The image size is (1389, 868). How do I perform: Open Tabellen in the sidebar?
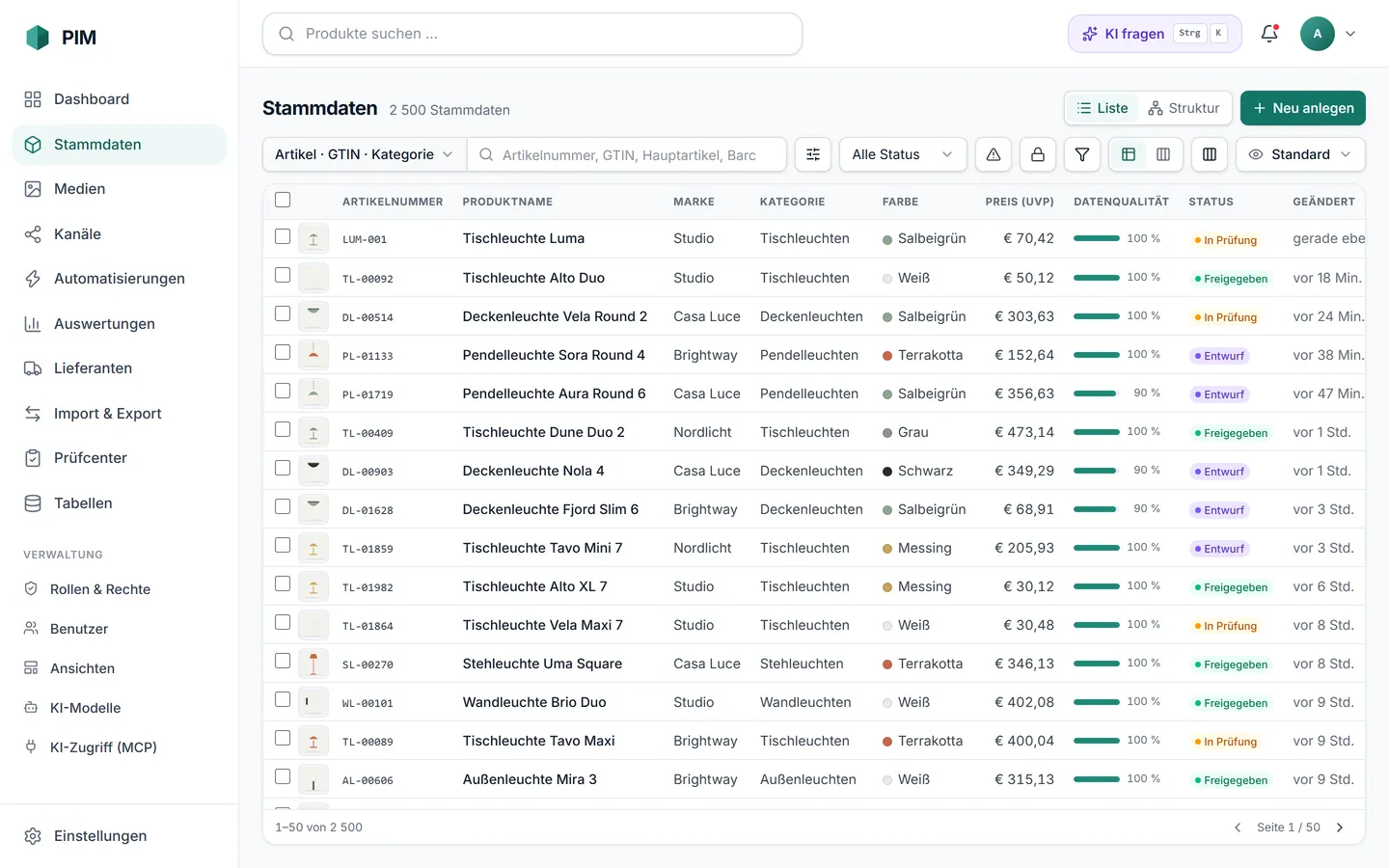119,503
